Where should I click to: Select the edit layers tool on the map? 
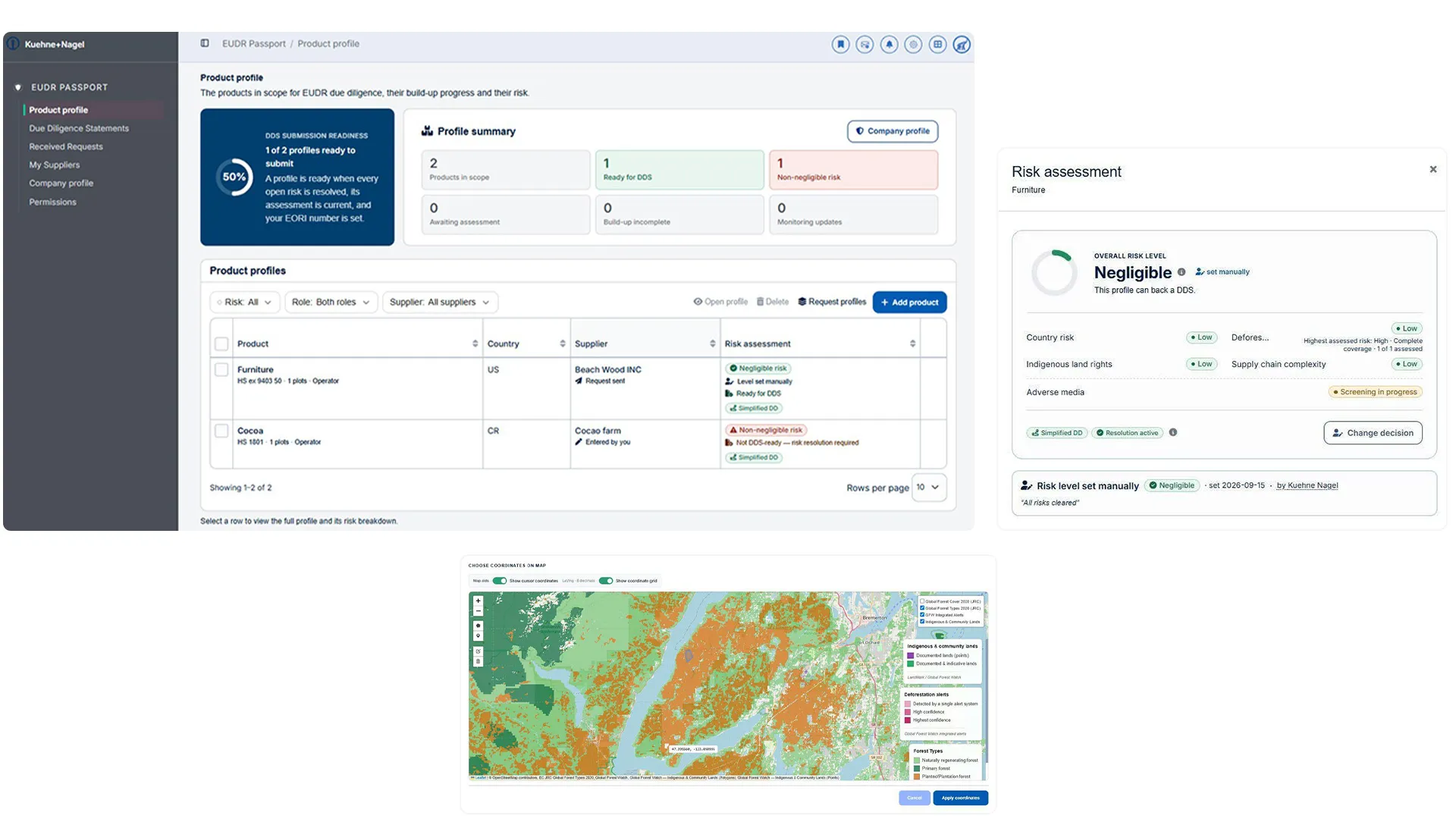coord(478,651)
